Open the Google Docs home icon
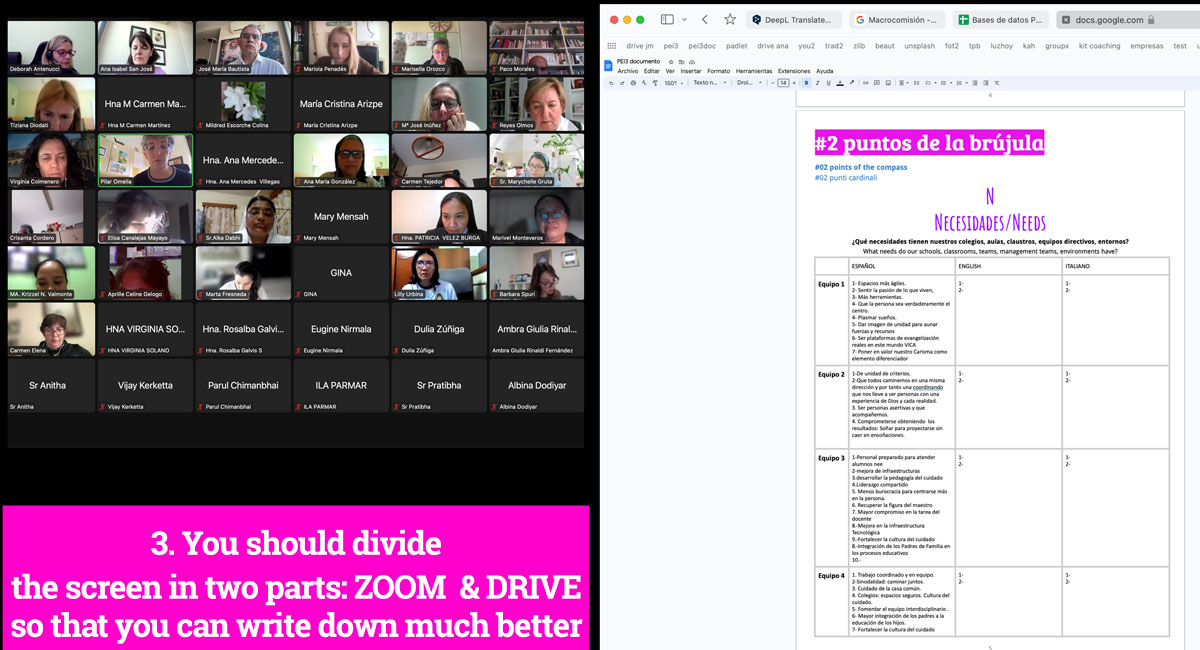This screenshot has height=650, width=1200. (608, 65)
